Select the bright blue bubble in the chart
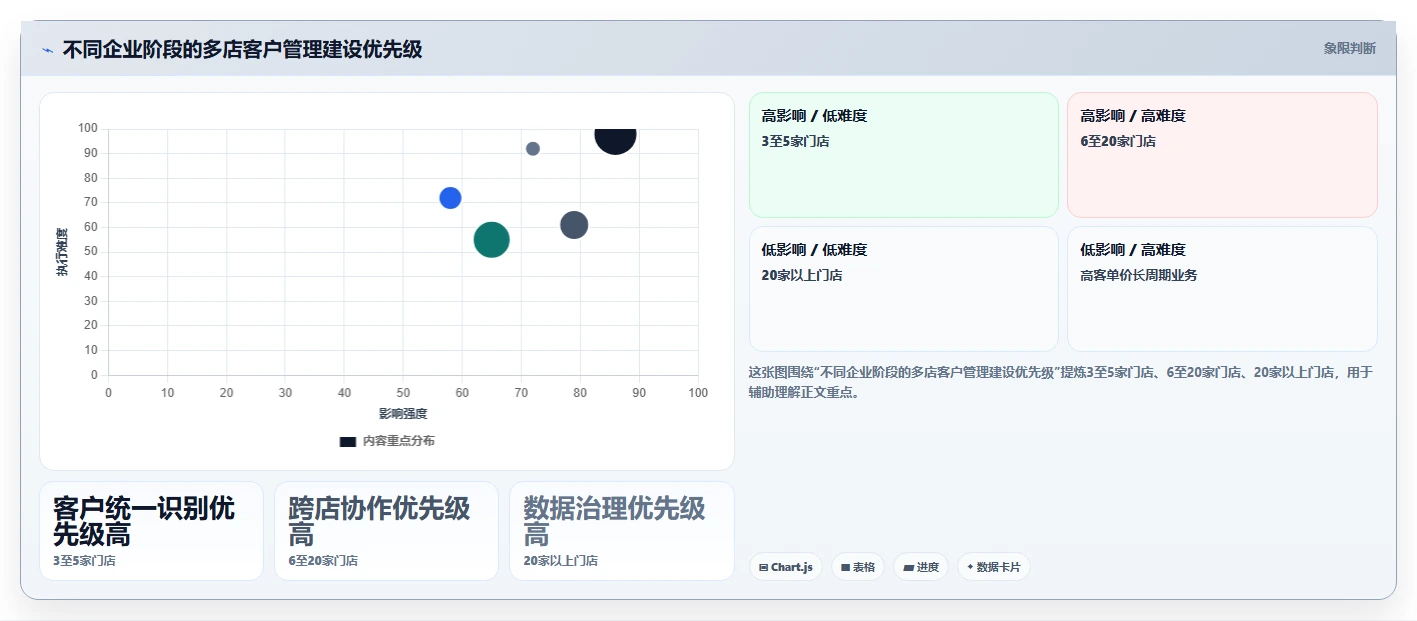This screenshot has width=1417, height=621. click(x=450, y=198)
